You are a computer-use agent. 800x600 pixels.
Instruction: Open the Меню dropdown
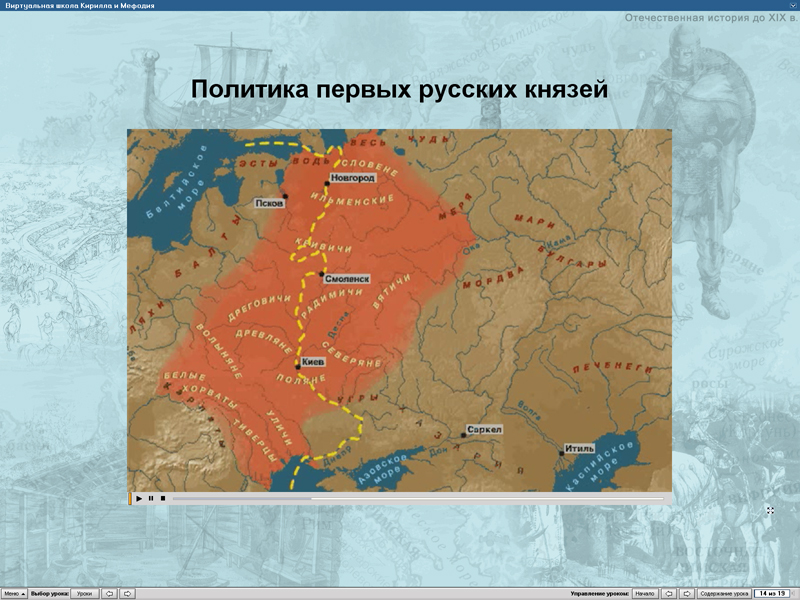tap(14, 592)
